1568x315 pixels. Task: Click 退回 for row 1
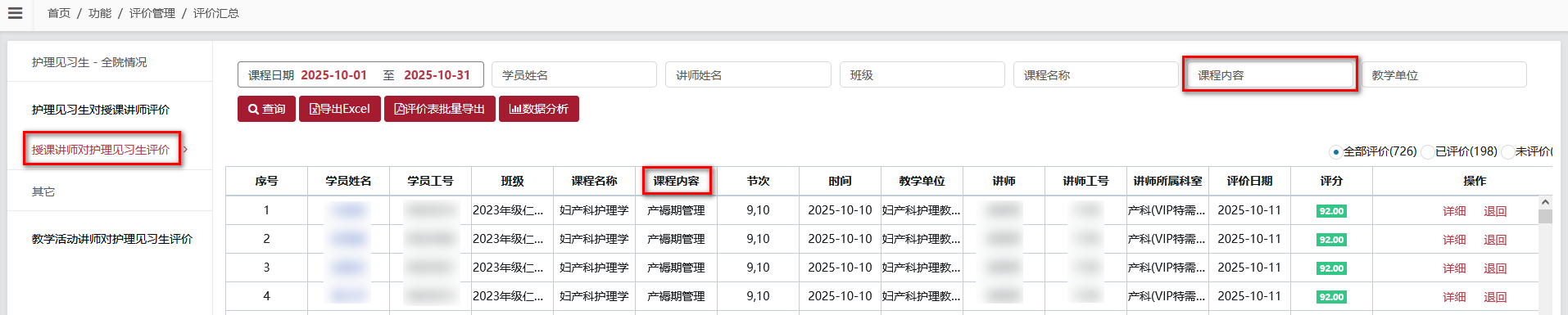pyautogui.click(x=1495, y=211)
